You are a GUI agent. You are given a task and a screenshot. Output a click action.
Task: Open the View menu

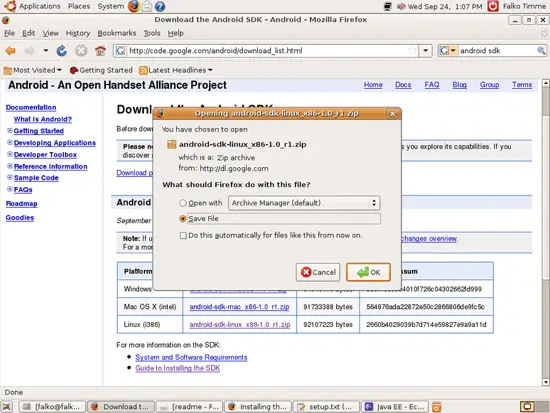pyautogui.click(x=51, y=33)
